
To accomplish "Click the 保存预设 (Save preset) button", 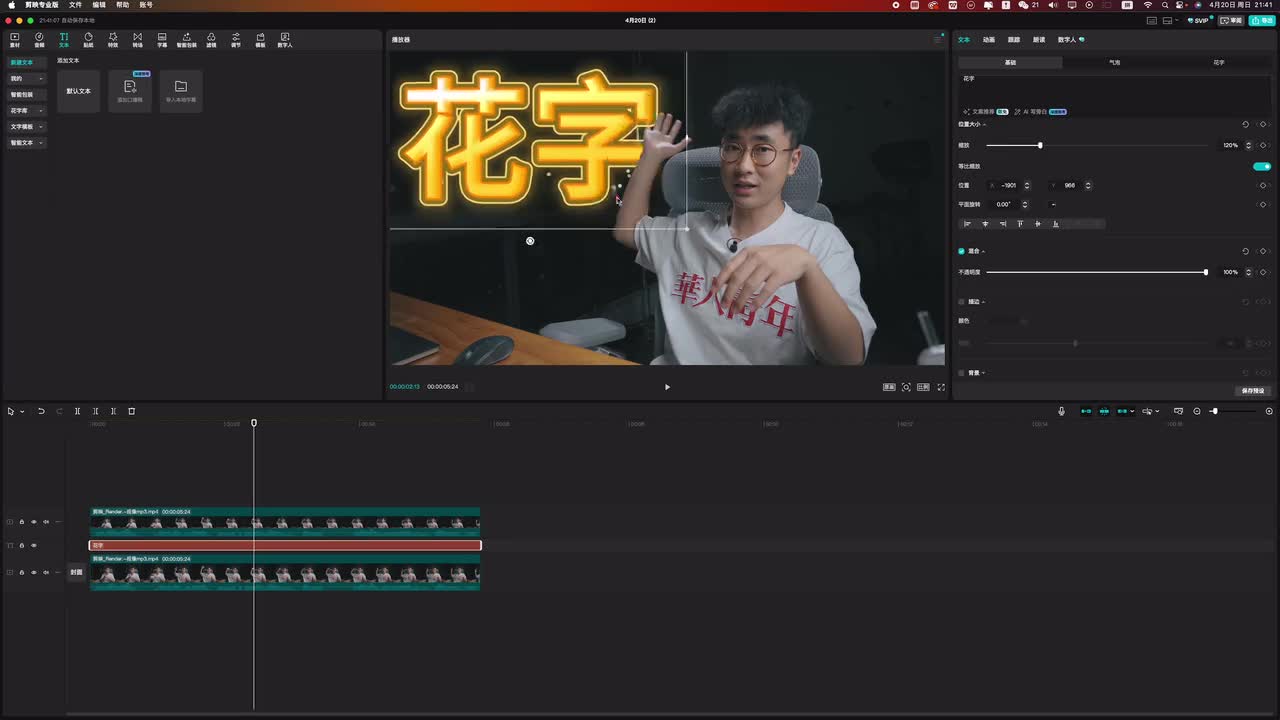I will coord(1252,391).
